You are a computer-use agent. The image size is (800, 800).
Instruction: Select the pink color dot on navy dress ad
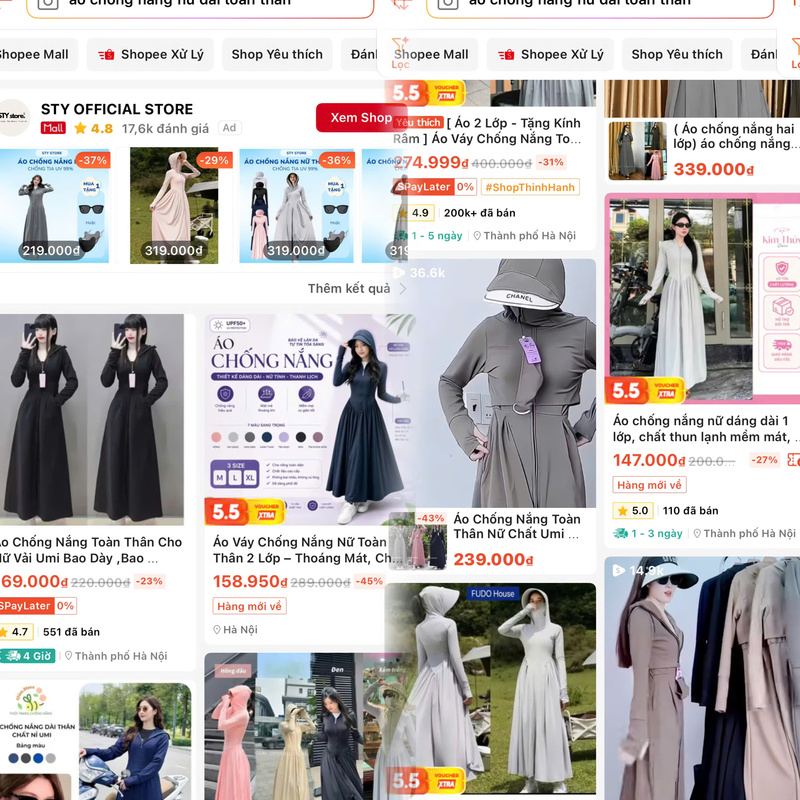(216, 437)
